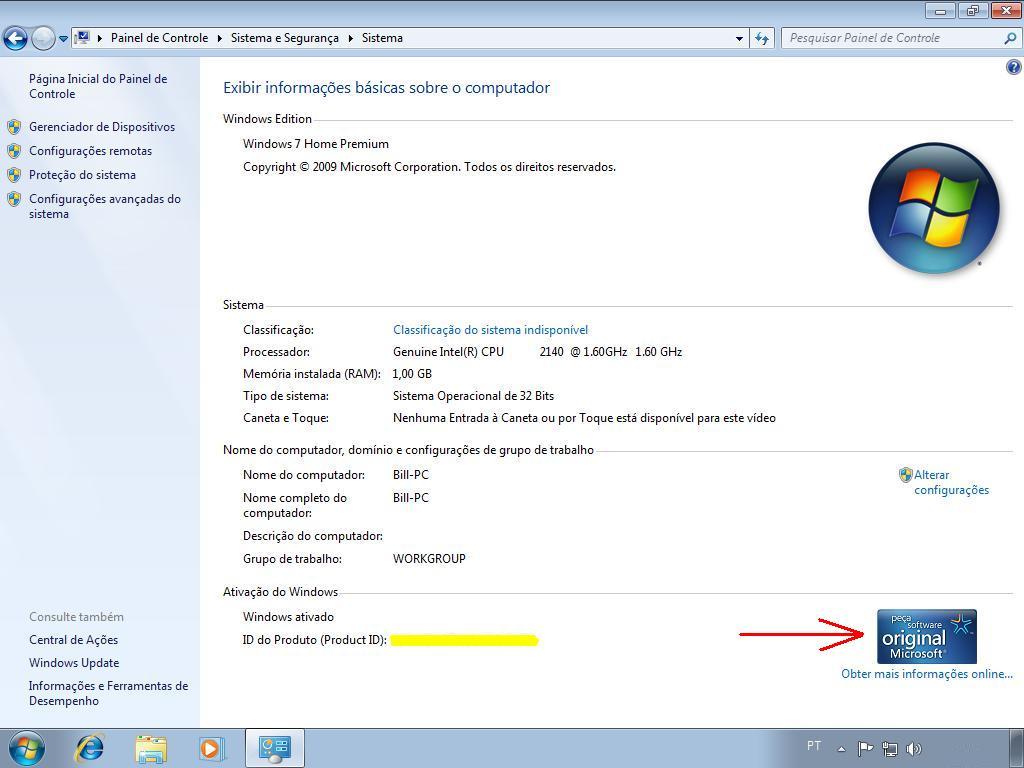Select Sistema breadcrumb
The height and width of the screenshot is (768, 1024).
(382, 38)
